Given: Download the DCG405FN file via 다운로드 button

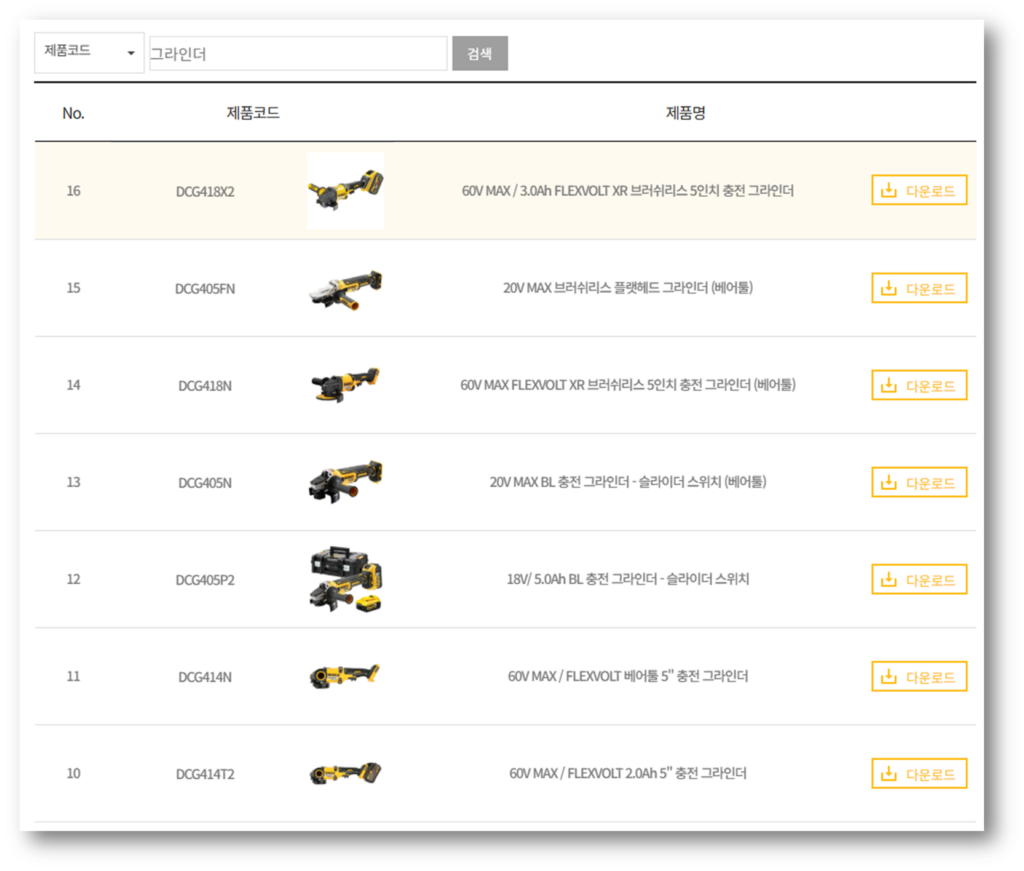Looking at the screenshot, I should [x=919, y=288].
